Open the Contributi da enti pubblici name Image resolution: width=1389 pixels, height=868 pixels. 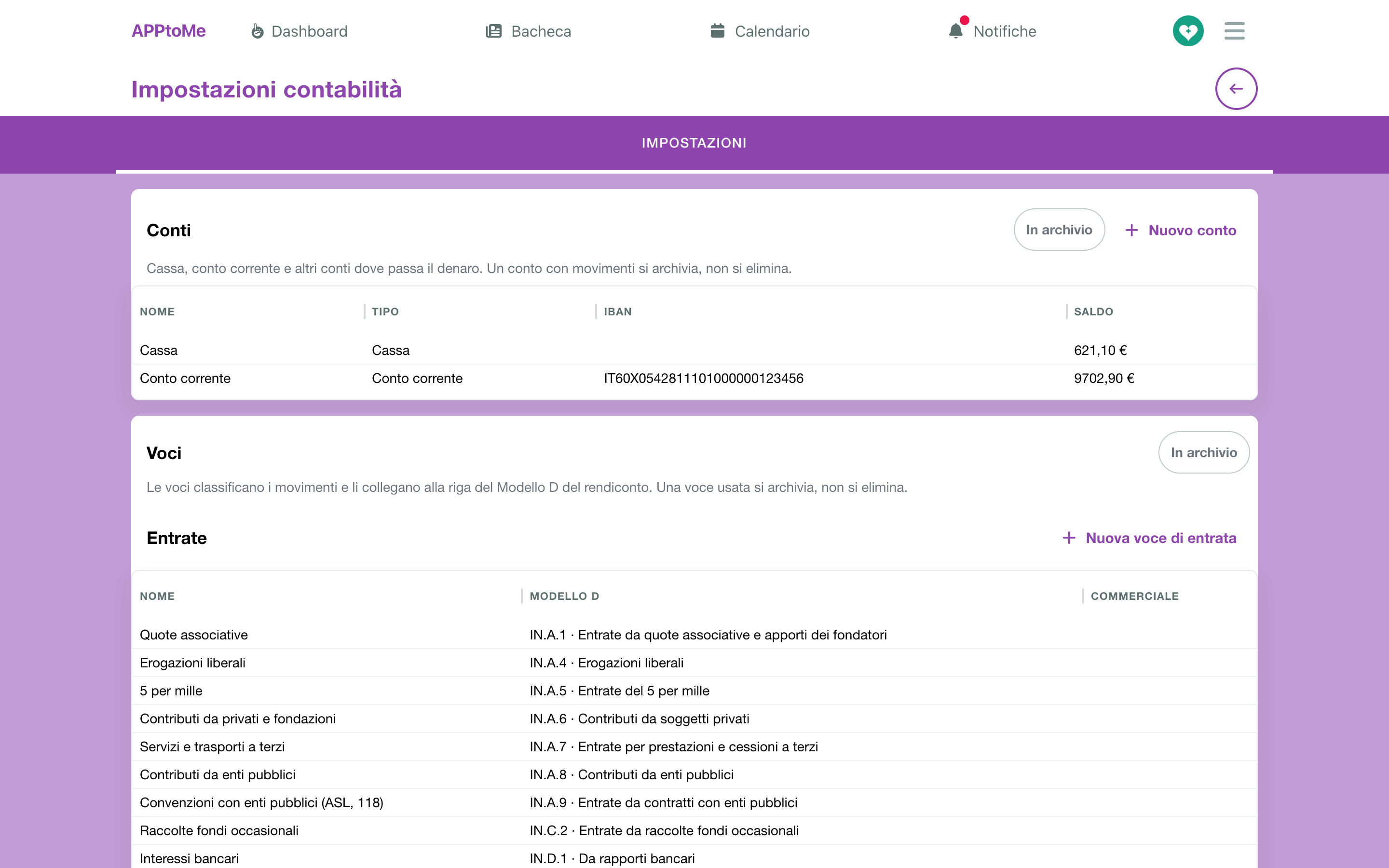point(218,774)
